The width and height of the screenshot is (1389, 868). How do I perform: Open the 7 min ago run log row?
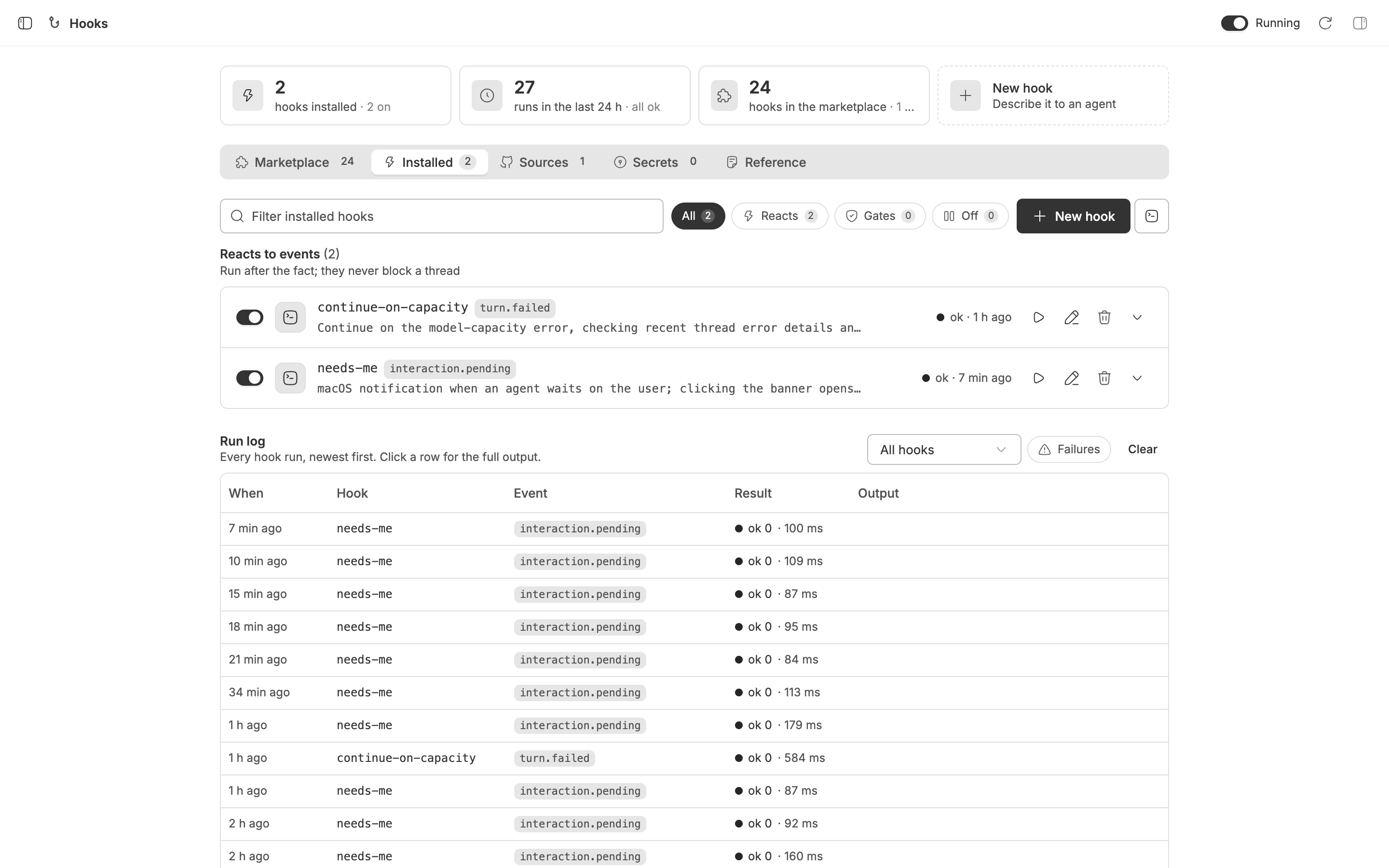coord(694,529)
